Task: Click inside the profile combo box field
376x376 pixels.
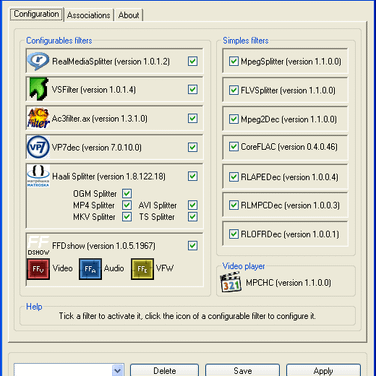Action: coord(63,370)
